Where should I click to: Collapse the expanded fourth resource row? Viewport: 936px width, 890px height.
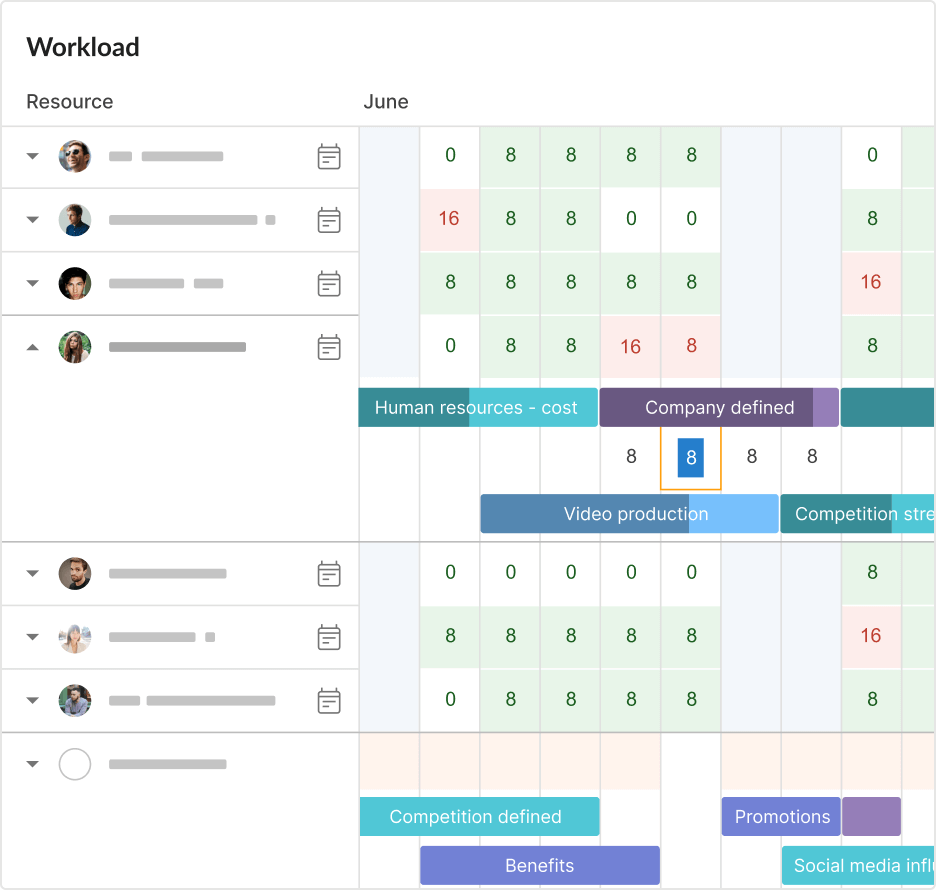pyautogui.click(x=32, y=348)
